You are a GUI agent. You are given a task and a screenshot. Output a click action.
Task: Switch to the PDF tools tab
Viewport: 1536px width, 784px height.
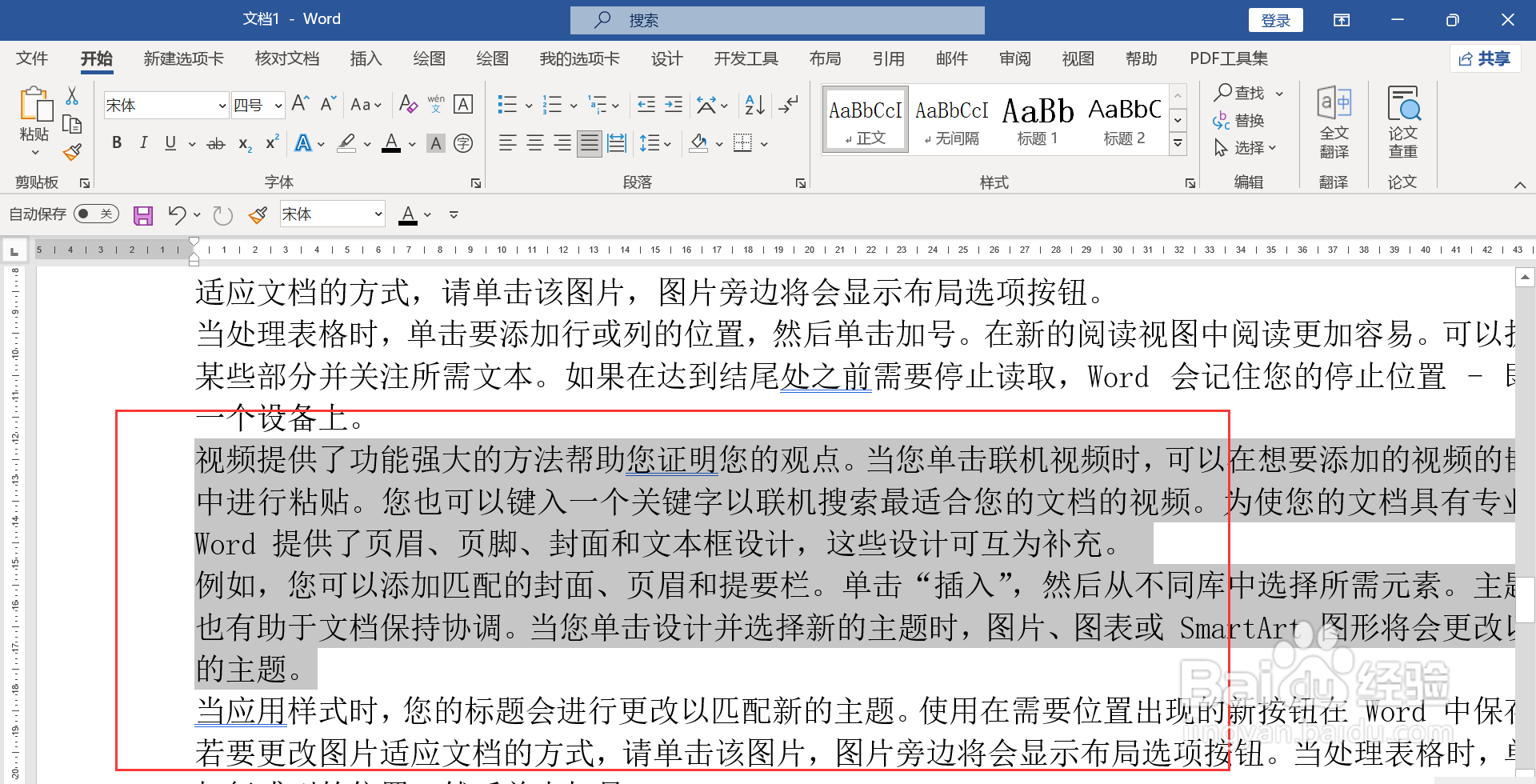point(1229,58)
